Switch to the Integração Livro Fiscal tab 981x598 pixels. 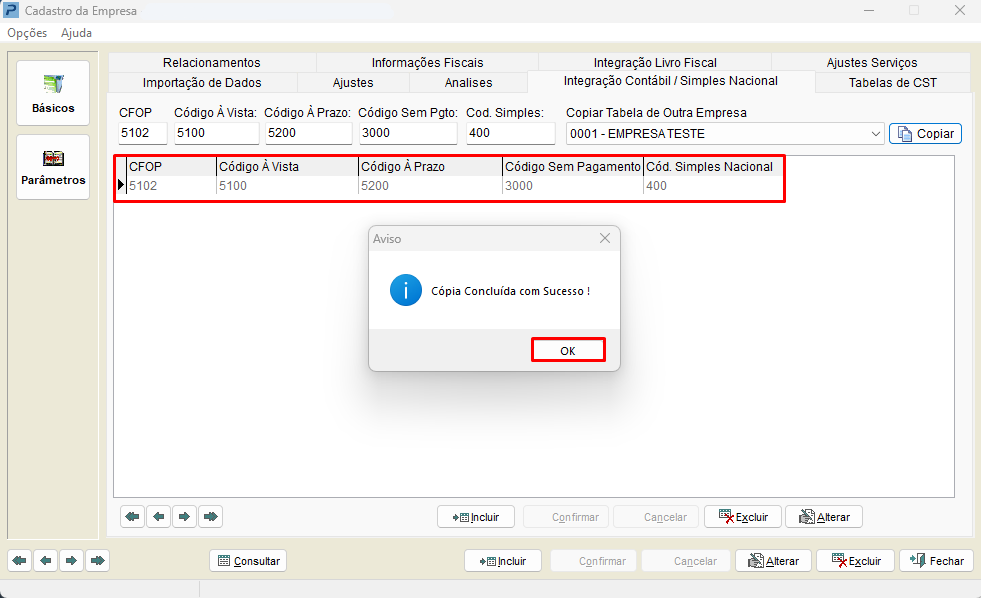[x=655, y=63]
